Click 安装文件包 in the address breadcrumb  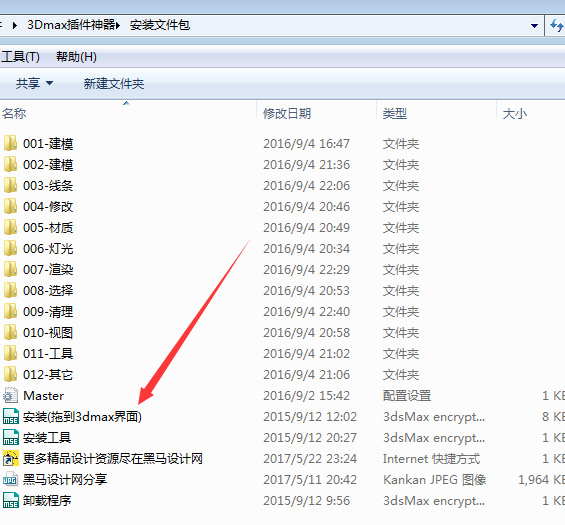160,25
